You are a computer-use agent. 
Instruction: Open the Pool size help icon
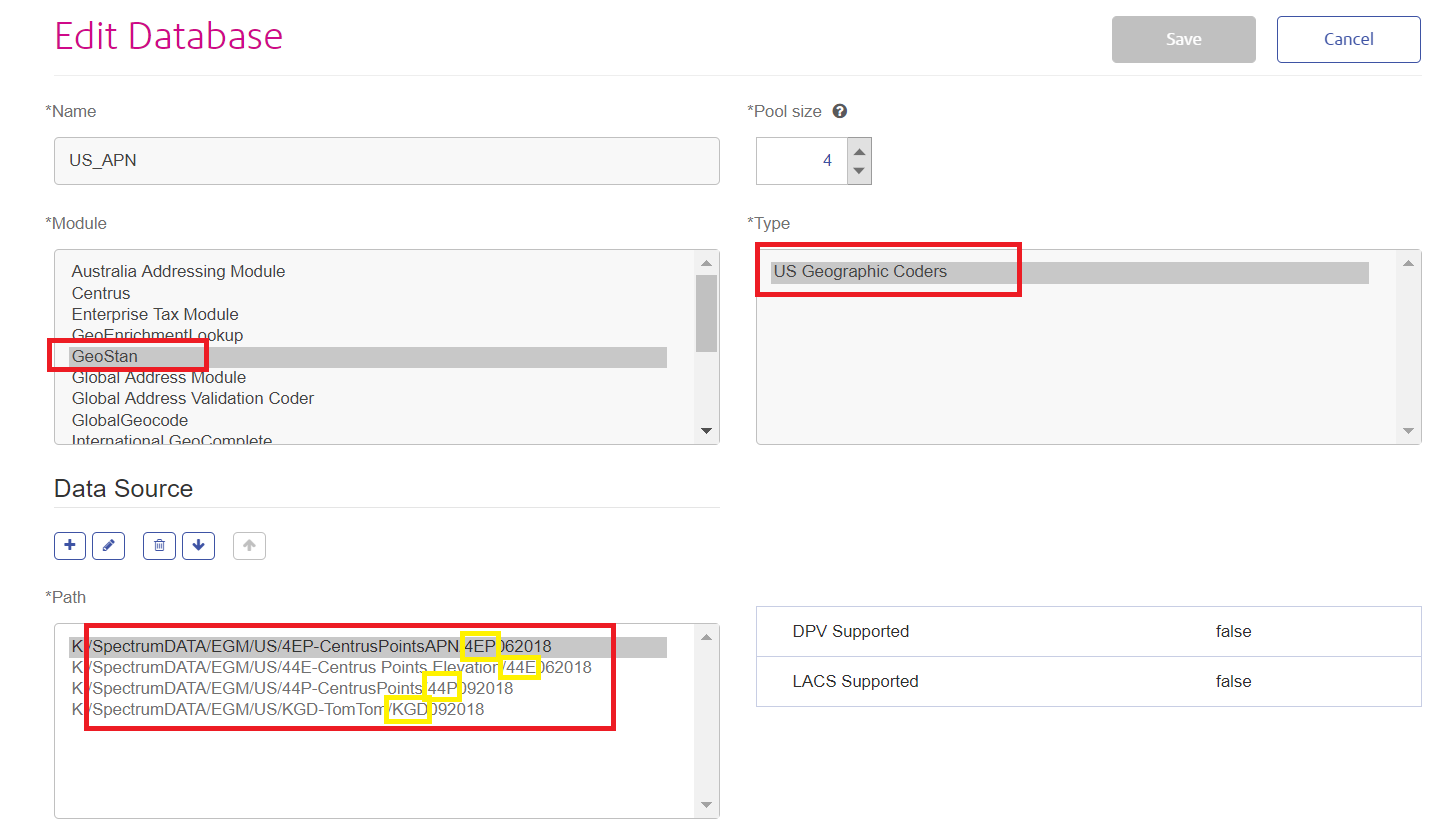(839, 110)
